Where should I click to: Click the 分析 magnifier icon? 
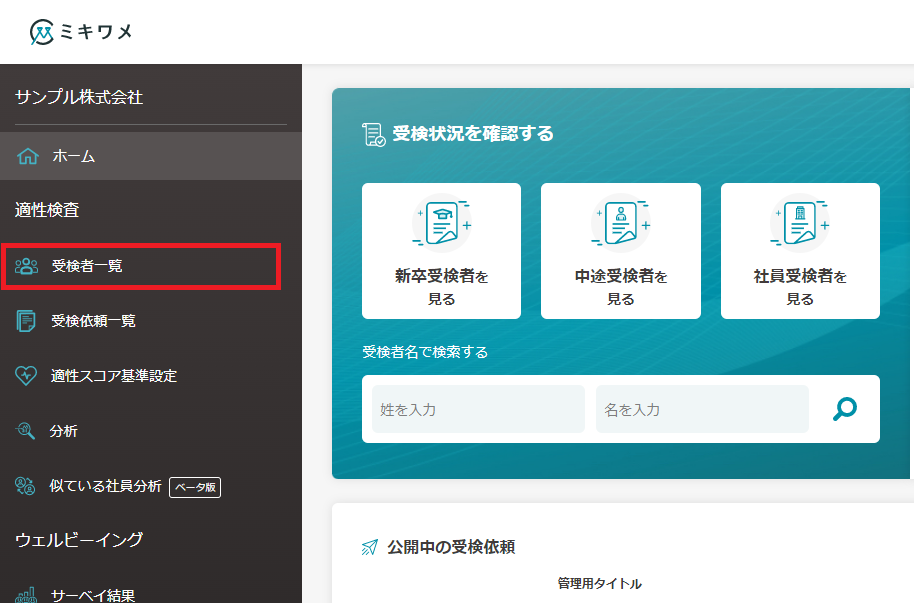(x=27, y=431)
